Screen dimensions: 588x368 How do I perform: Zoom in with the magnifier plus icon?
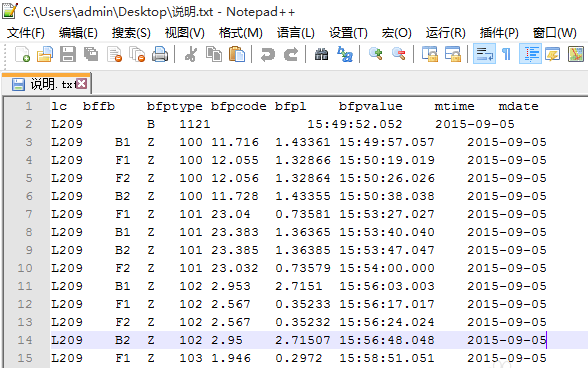(376, 54)
